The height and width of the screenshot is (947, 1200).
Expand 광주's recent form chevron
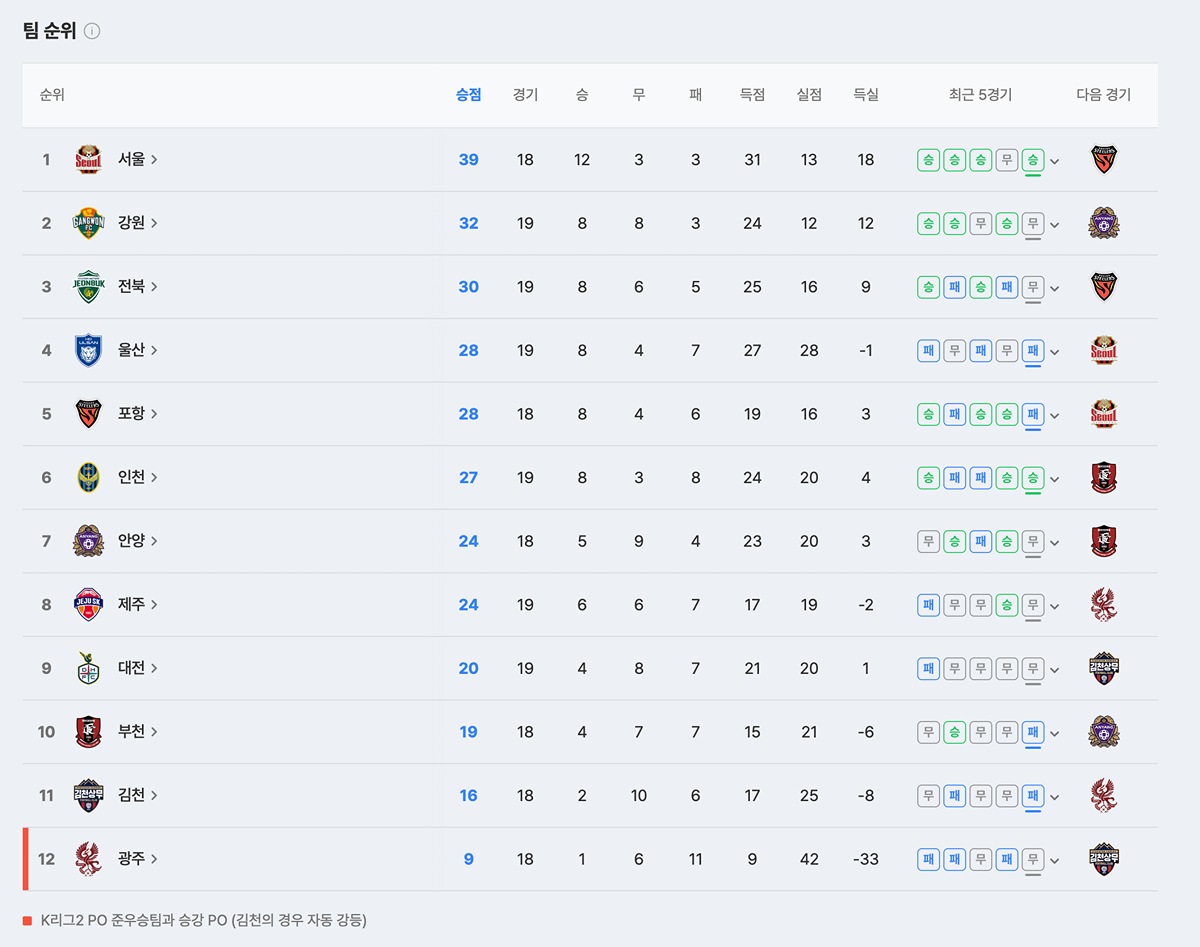(1054, 860)
